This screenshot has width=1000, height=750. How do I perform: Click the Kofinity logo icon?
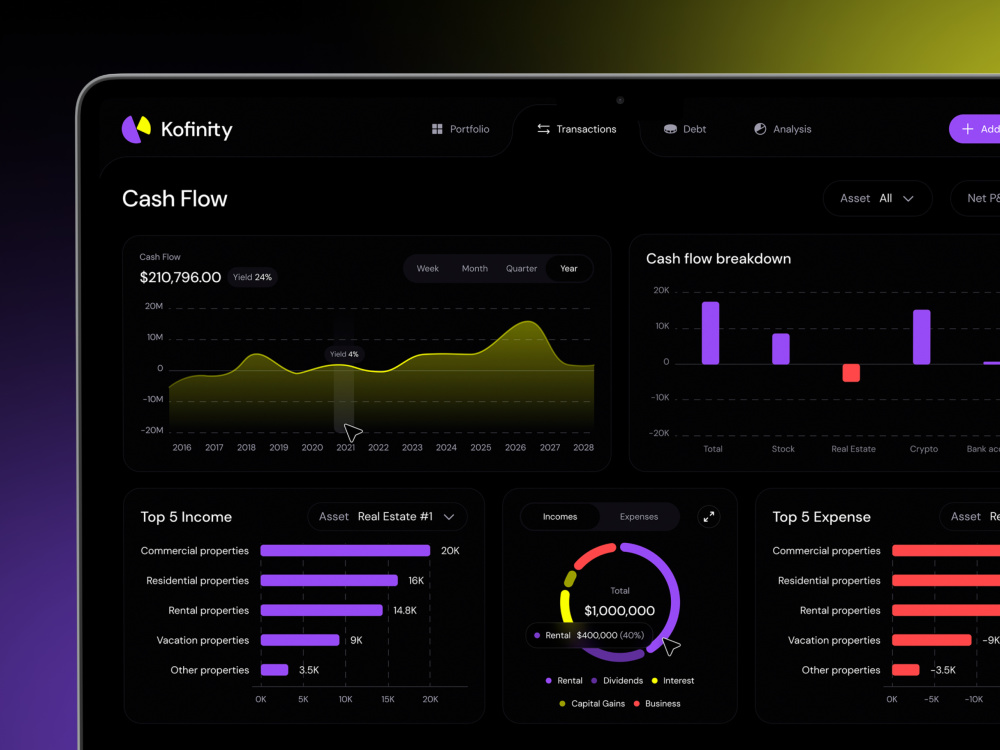(x=136, y=129)
